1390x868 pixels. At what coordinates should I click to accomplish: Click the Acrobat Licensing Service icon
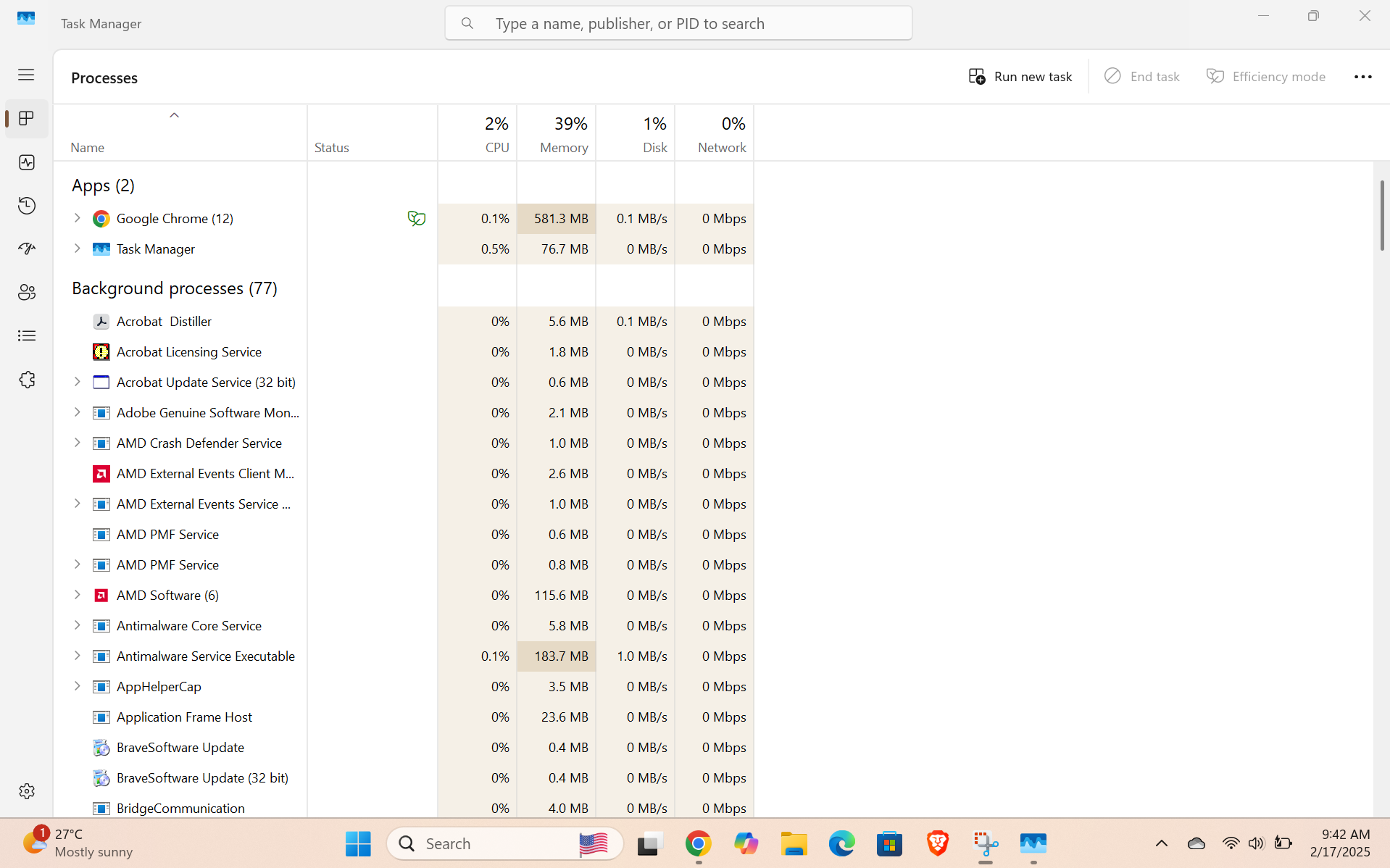(x=101, y=352)
